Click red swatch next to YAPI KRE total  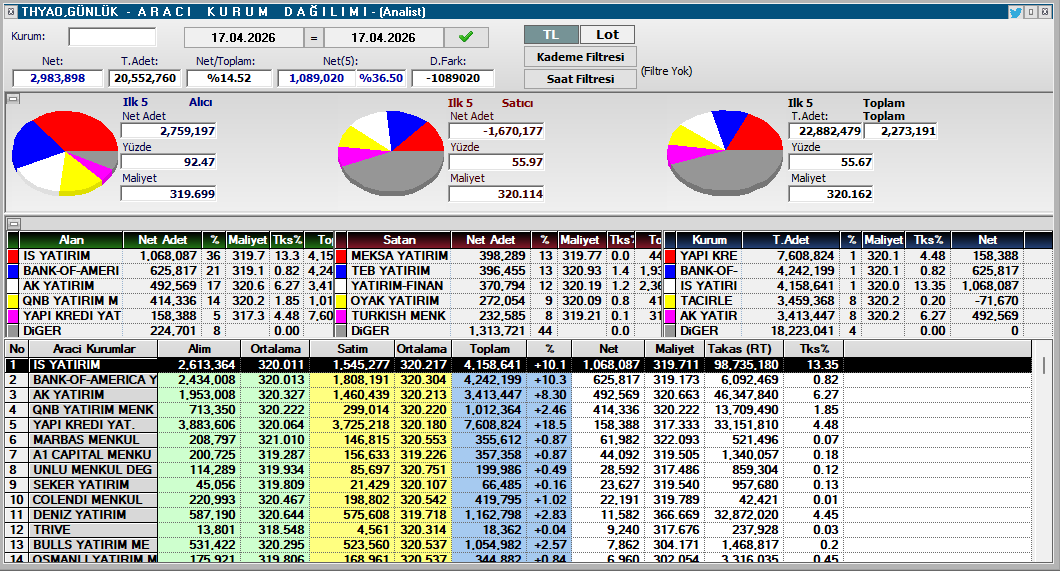click(x=670, y=256)
